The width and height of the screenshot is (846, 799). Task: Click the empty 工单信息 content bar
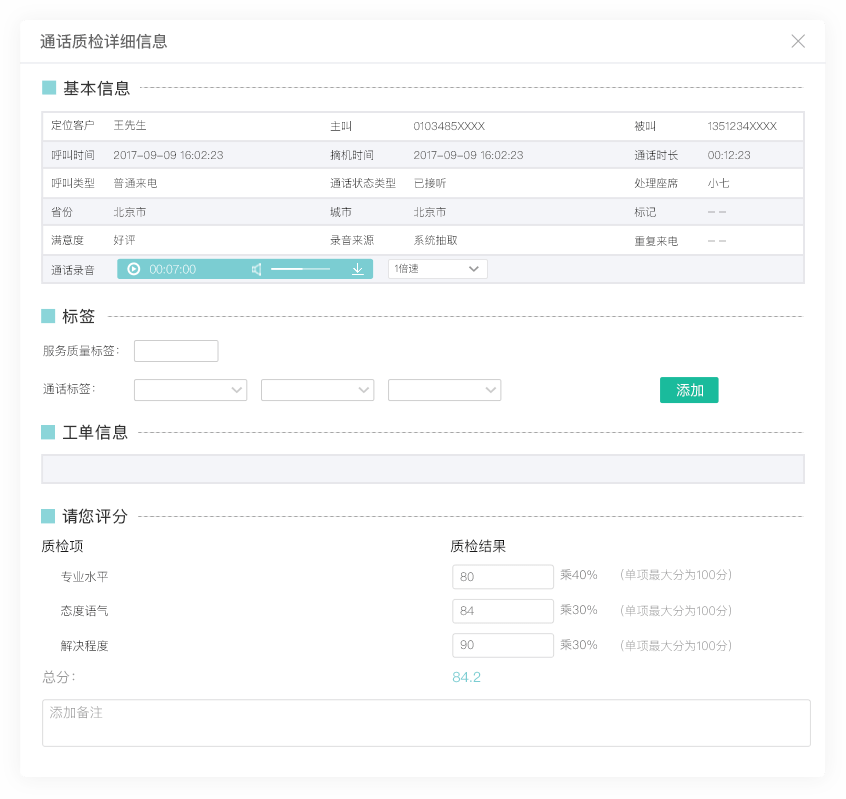(x=422, y=469)
